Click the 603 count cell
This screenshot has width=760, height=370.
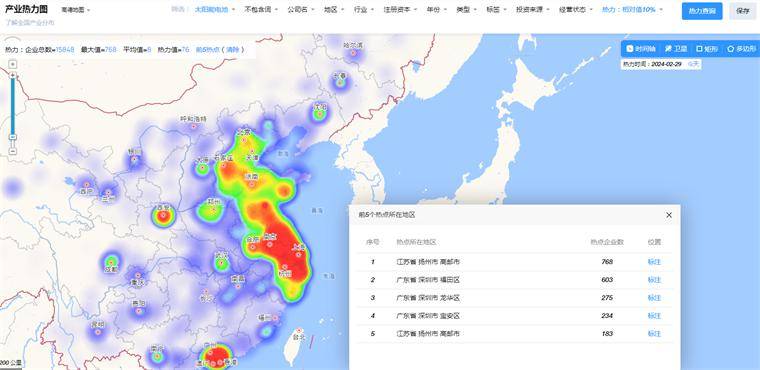tap(607, 280)
